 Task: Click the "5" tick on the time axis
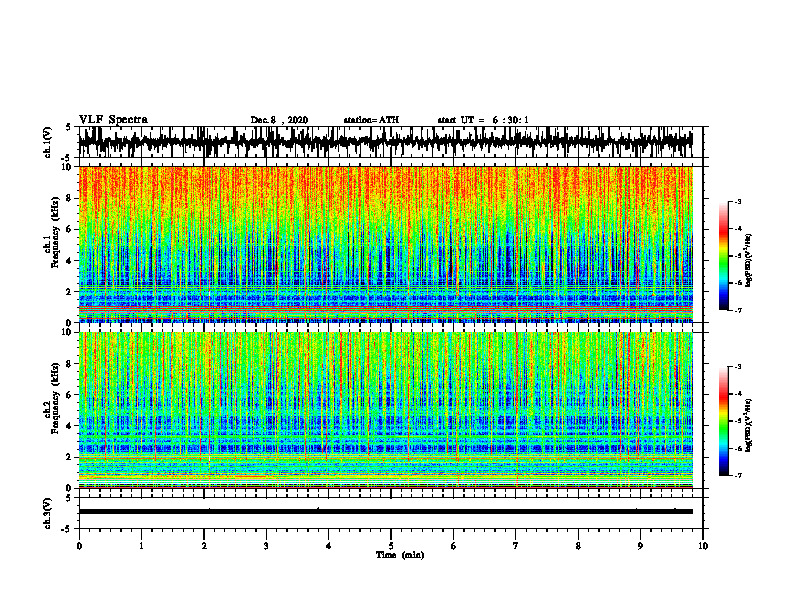pos(391,546)
